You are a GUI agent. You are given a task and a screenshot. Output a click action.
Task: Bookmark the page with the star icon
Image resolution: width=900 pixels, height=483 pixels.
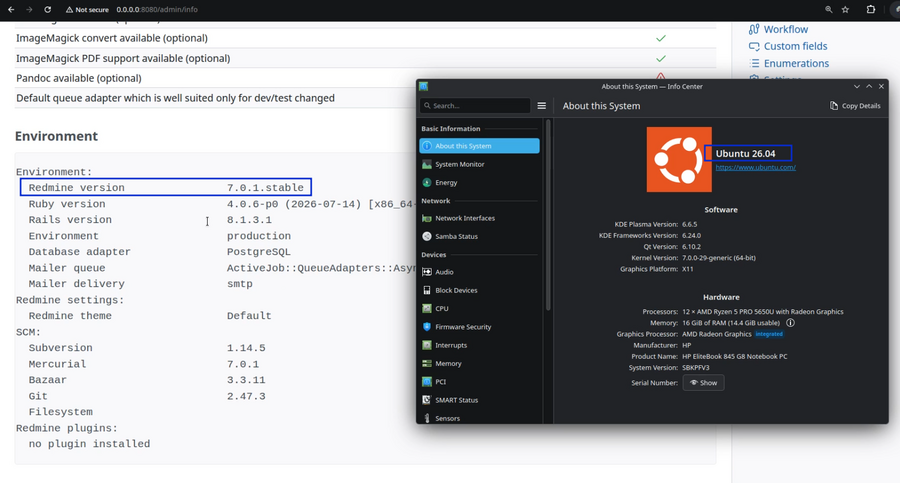coord(845,9)
